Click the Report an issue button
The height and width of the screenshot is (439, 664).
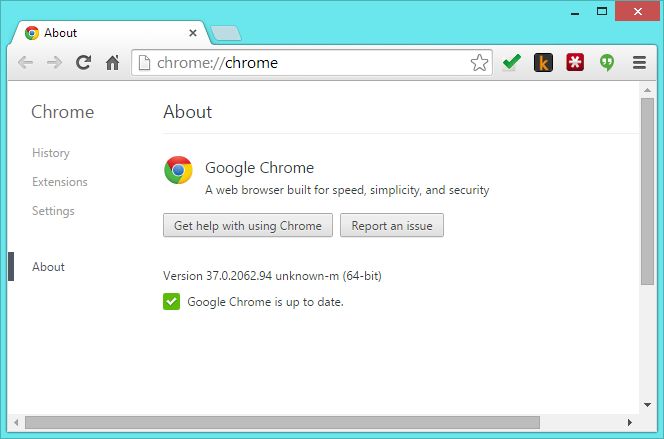pos(392,225)
